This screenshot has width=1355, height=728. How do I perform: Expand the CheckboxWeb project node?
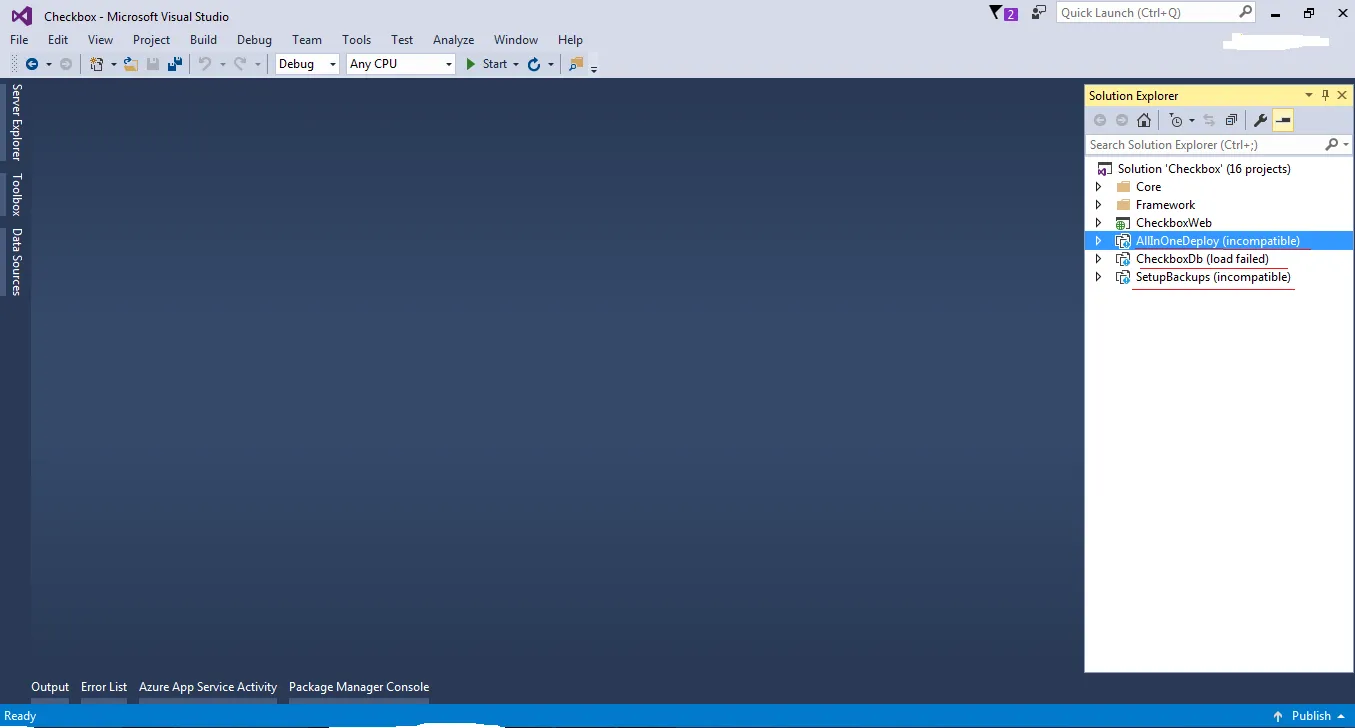tap(1098, 223)
